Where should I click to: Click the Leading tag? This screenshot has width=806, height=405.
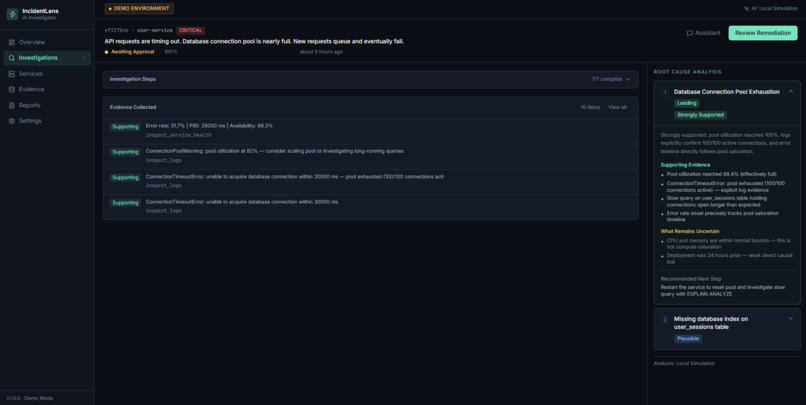point(687,103)
